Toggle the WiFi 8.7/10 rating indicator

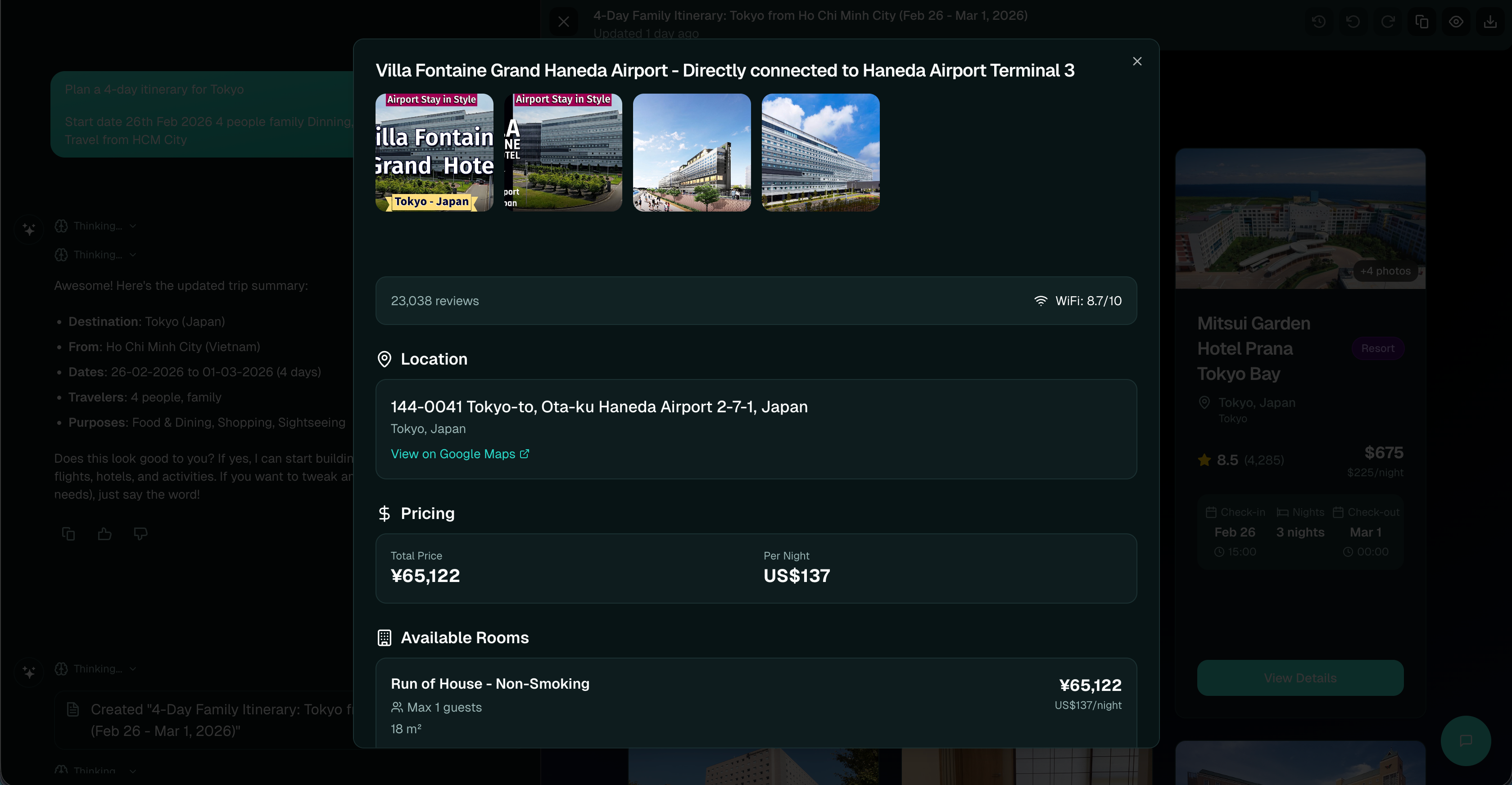(x=1078, y=300)
